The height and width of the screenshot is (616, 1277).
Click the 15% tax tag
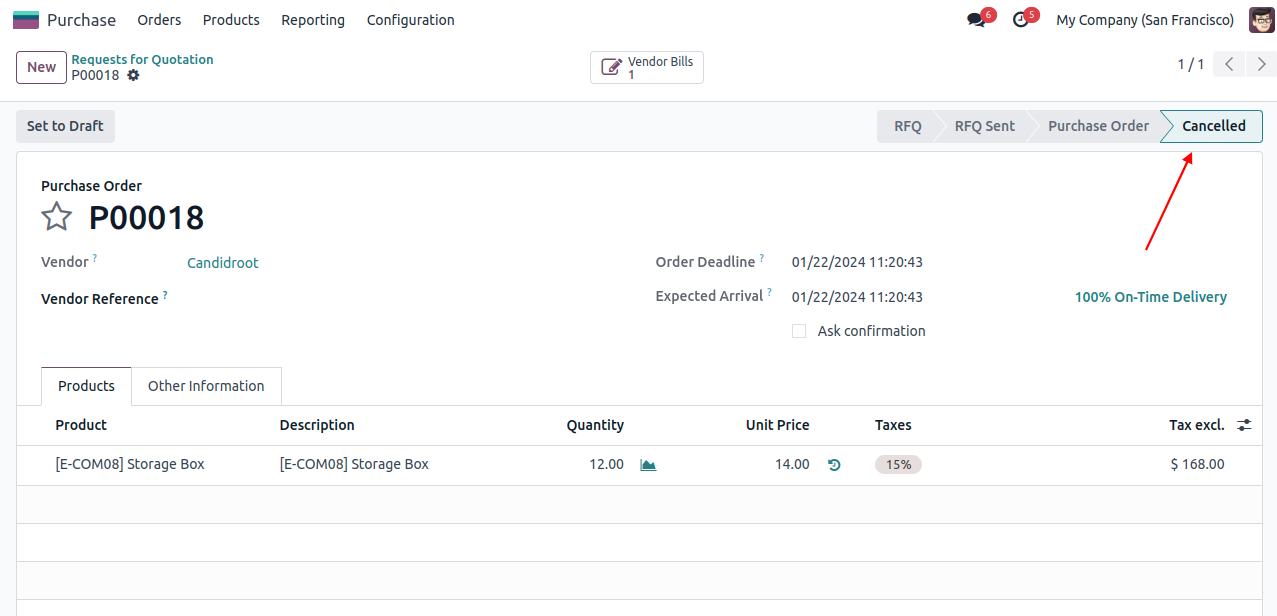pos(898,465)
